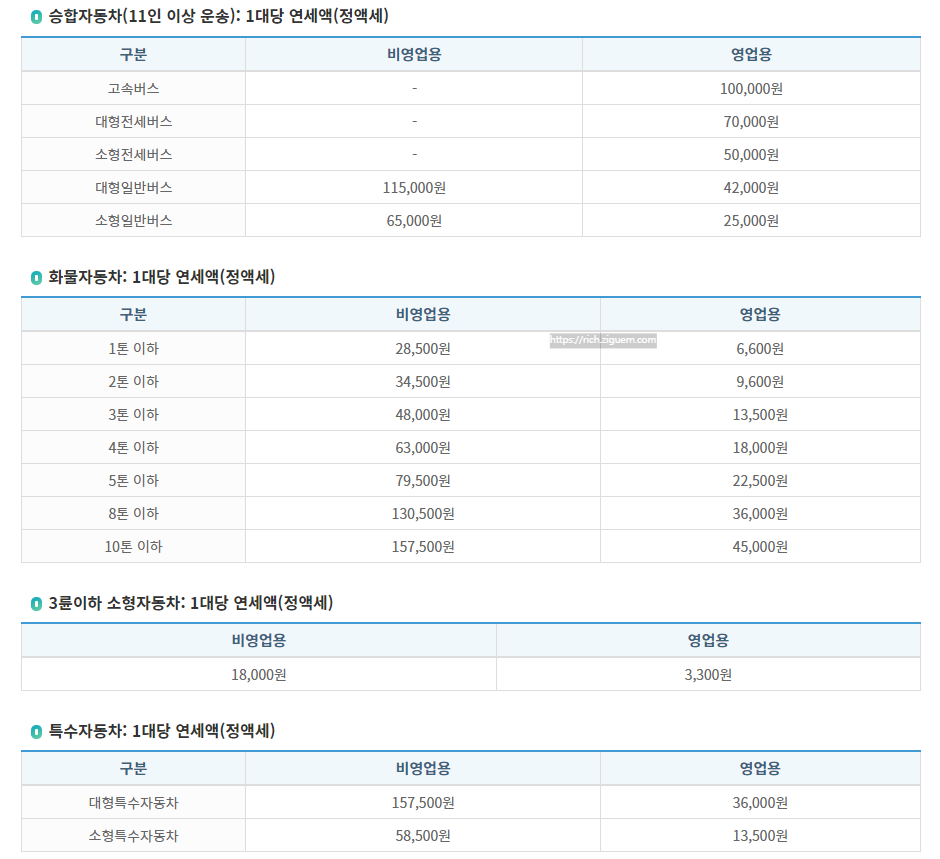940x859 pixels.
Task: Select the 구분 header of 승합자동차 table
Action: point(135,54)
